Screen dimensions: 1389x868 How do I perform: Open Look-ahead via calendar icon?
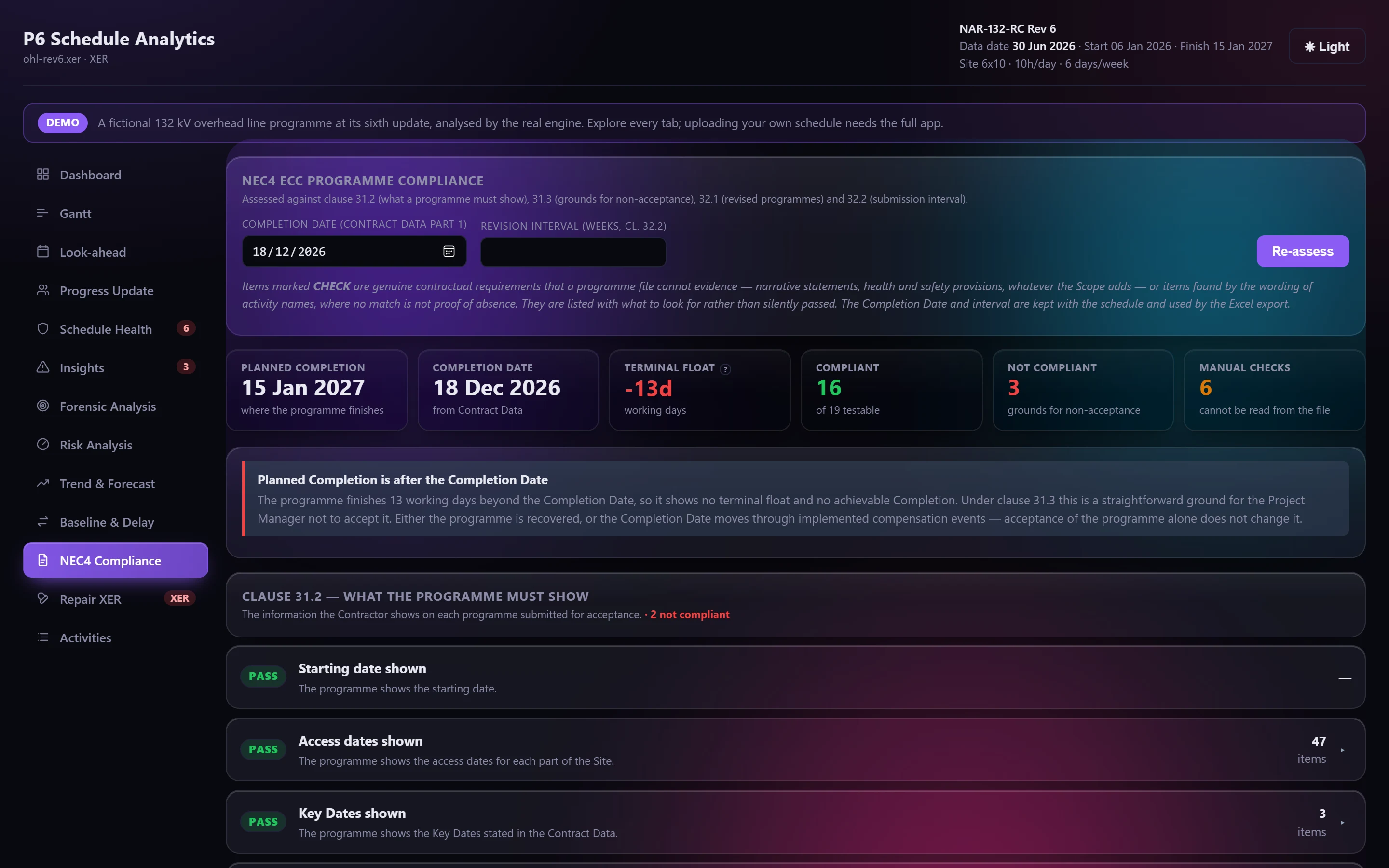pyautogui.click(x=43, y=251)
